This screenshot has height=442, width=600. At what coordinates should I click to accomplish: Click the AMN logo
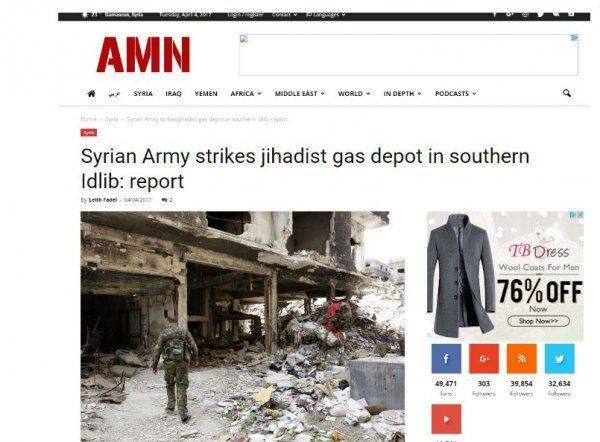(x=143, y=54)
